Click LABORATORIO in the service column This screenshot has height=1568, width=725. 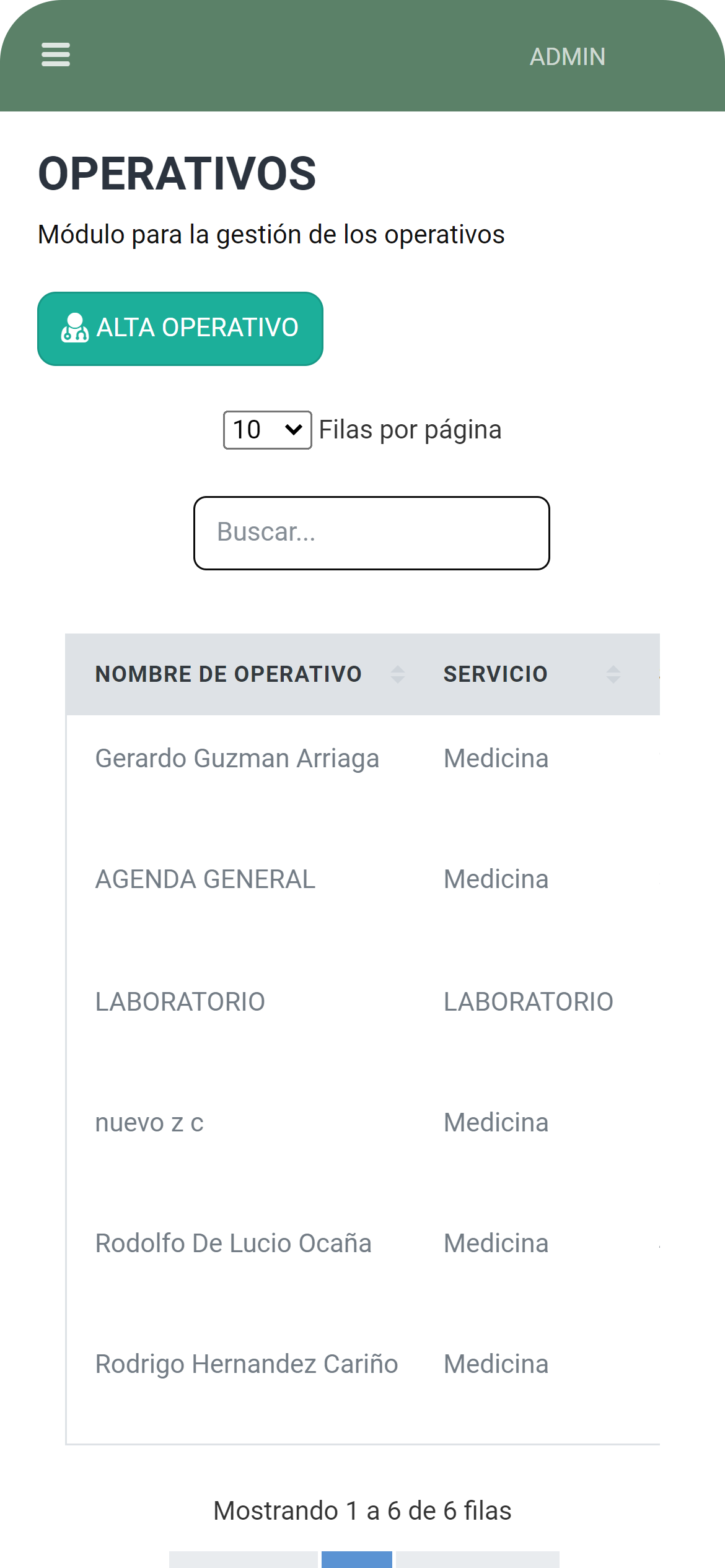pos(528,1001)
